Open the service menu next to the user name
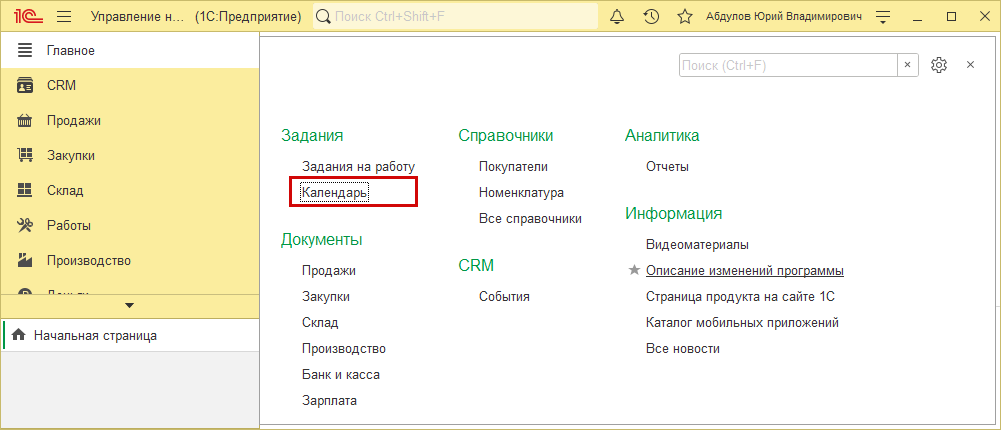Screen dimensions: 1001x430 tap(883, 17)
